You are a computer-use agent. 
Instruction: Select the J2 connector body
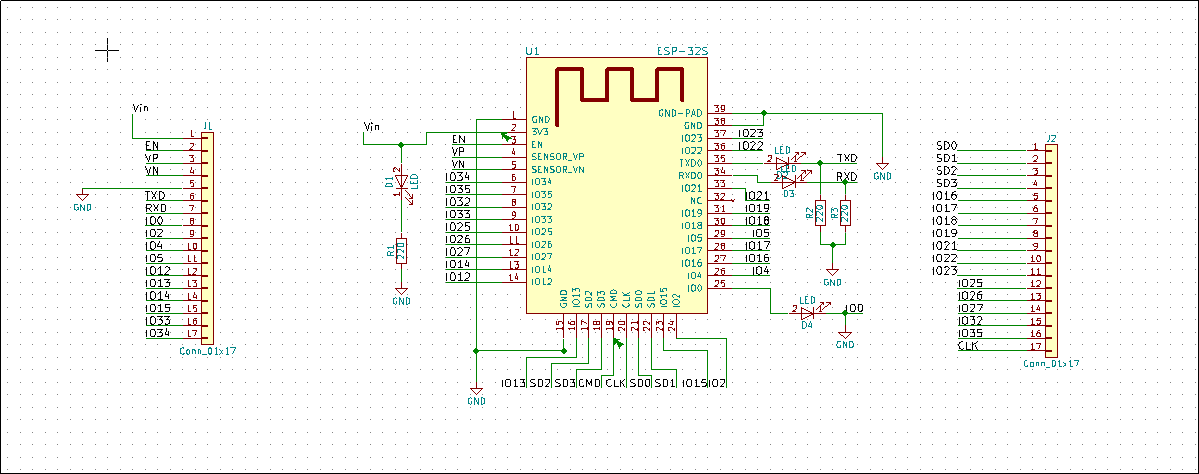click(x=1052, y=251)
